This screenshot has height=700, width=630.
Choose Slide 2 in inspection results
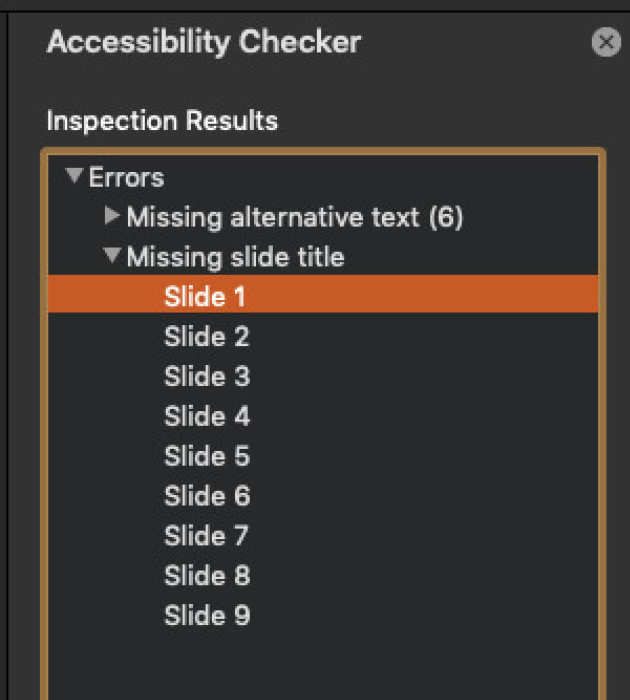click(206, 336)
